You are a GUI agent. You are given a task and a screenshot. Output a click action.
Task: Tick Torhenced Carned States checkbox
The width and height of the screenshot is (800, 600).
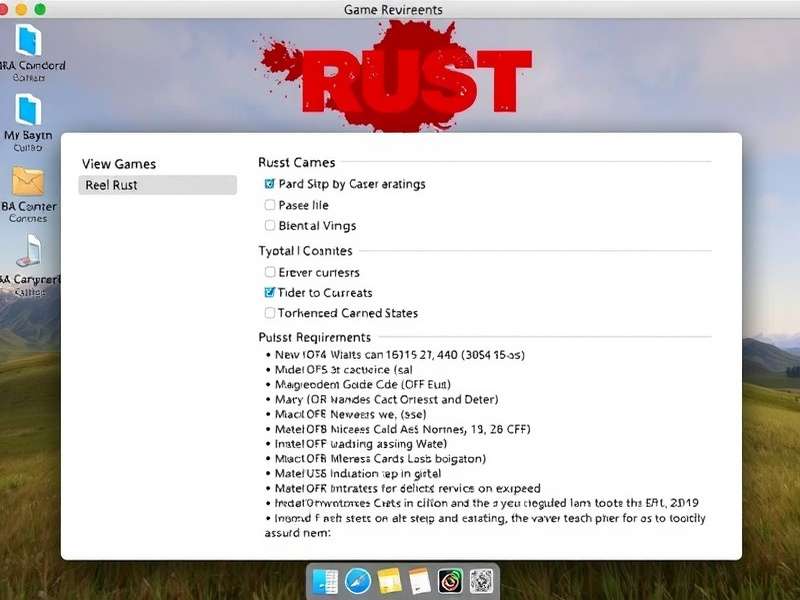pos(270,313)
